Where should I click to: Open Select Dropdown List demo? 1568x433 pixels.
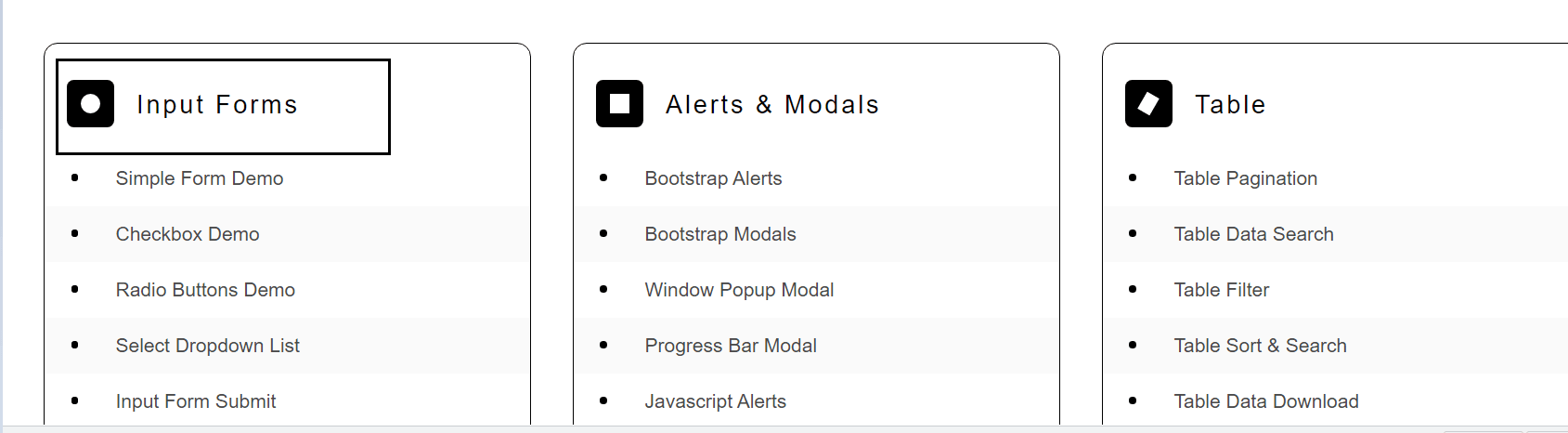pos(208,346)
